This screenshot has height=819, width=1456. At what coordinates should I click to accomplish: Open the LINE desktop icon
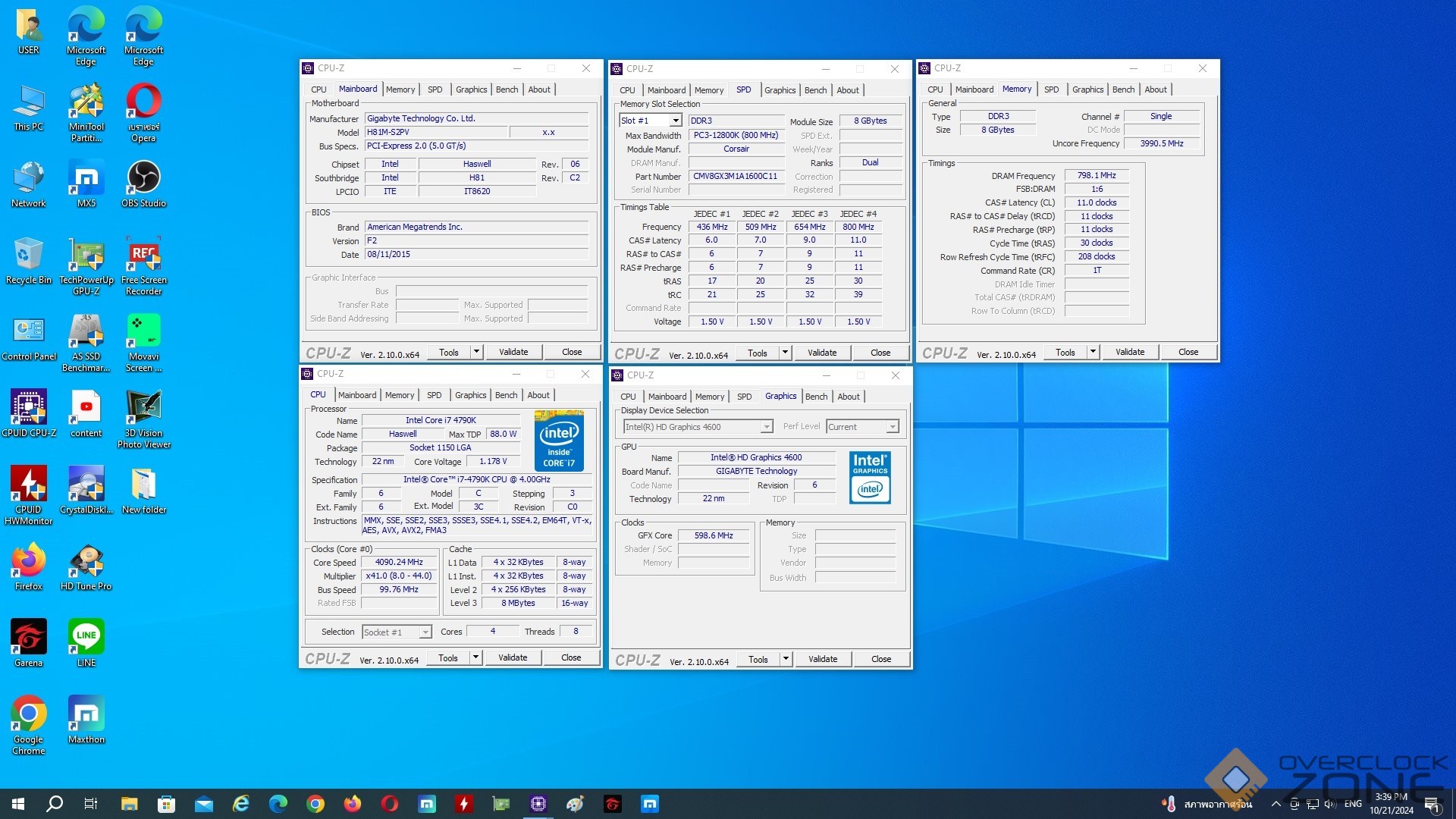(x=86, y=643)
